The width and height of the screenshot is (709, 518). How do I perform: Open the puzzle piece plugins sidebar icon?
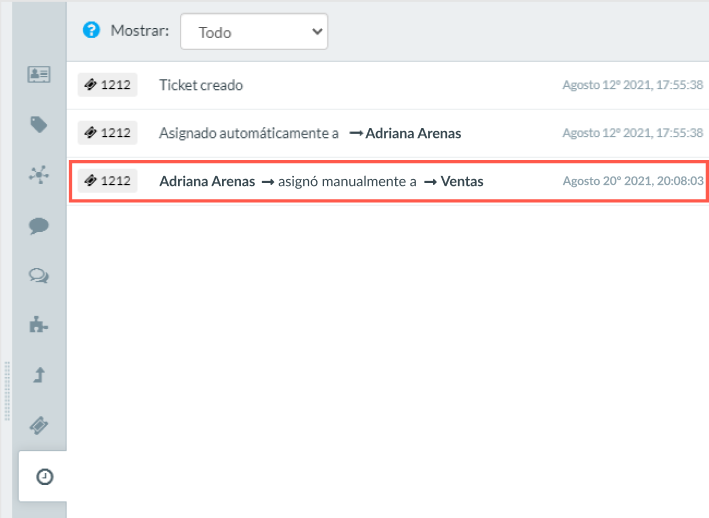click(x=39, y=325)
